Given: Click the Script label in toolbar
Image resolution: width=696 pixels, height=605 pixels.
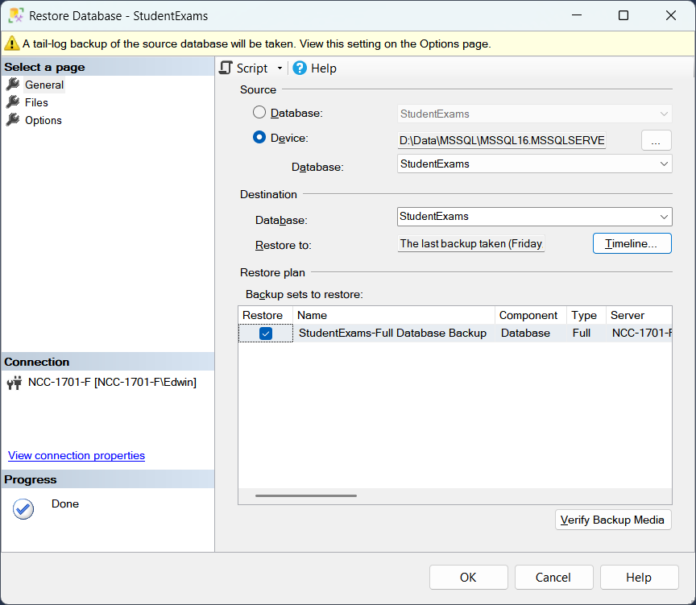Looking at the screenshot, I should point(252,68).
